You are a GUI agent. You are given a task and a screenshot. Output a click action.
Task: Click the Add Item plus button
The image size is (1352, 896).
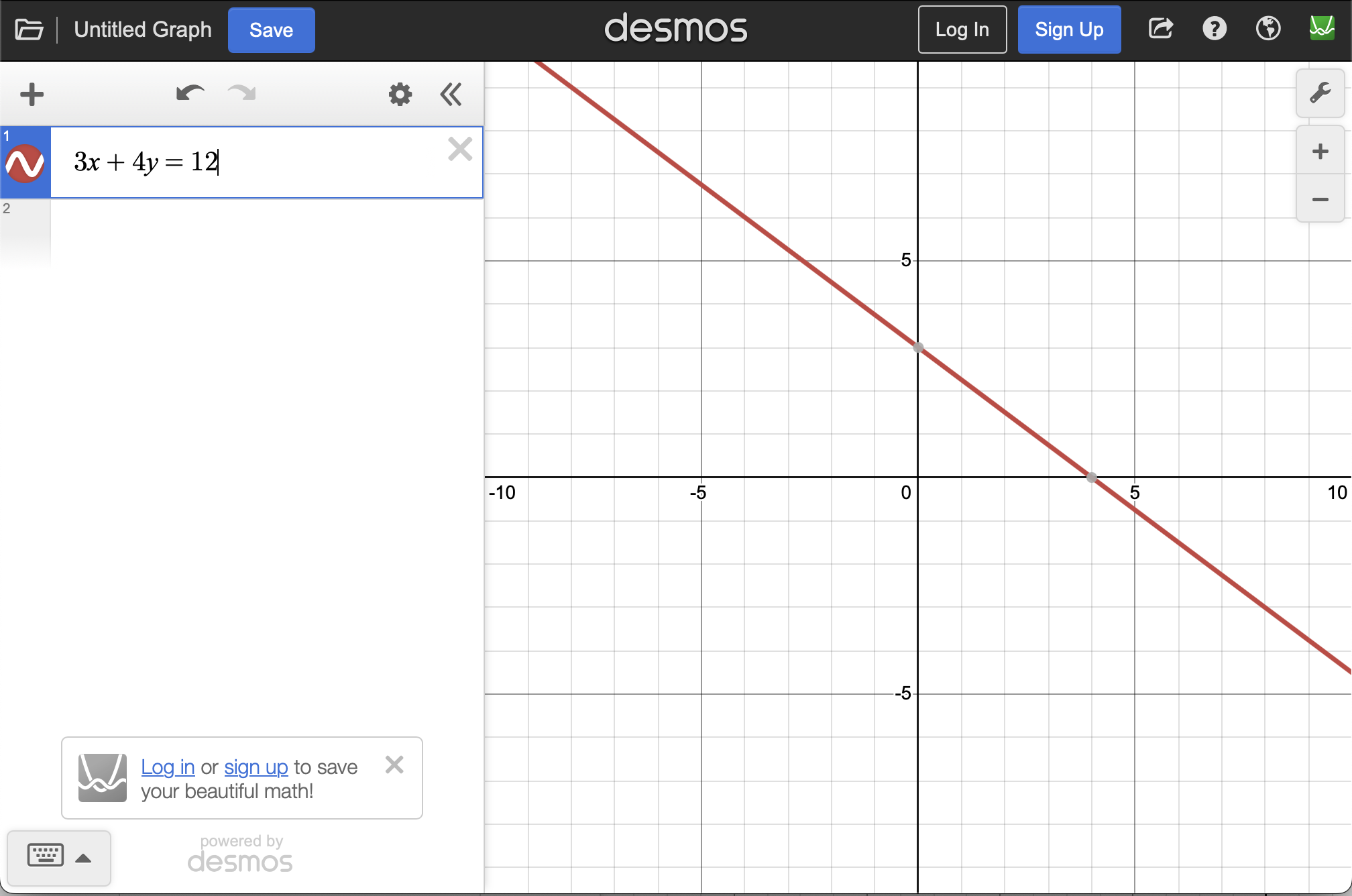pyautogui.click(x=32, y=95)
